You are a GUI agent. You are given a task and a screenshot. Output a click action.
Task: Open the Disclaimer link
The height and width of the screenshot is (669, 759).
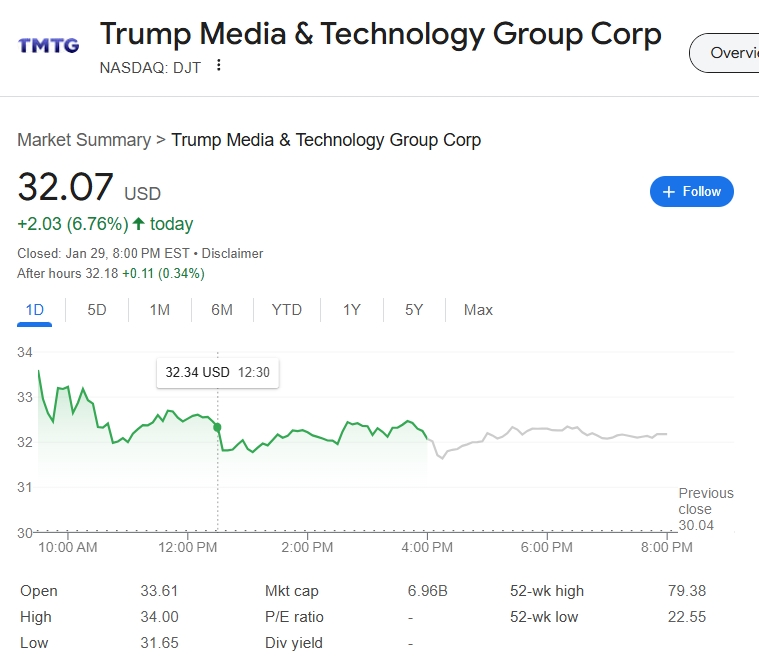point(232,253)
